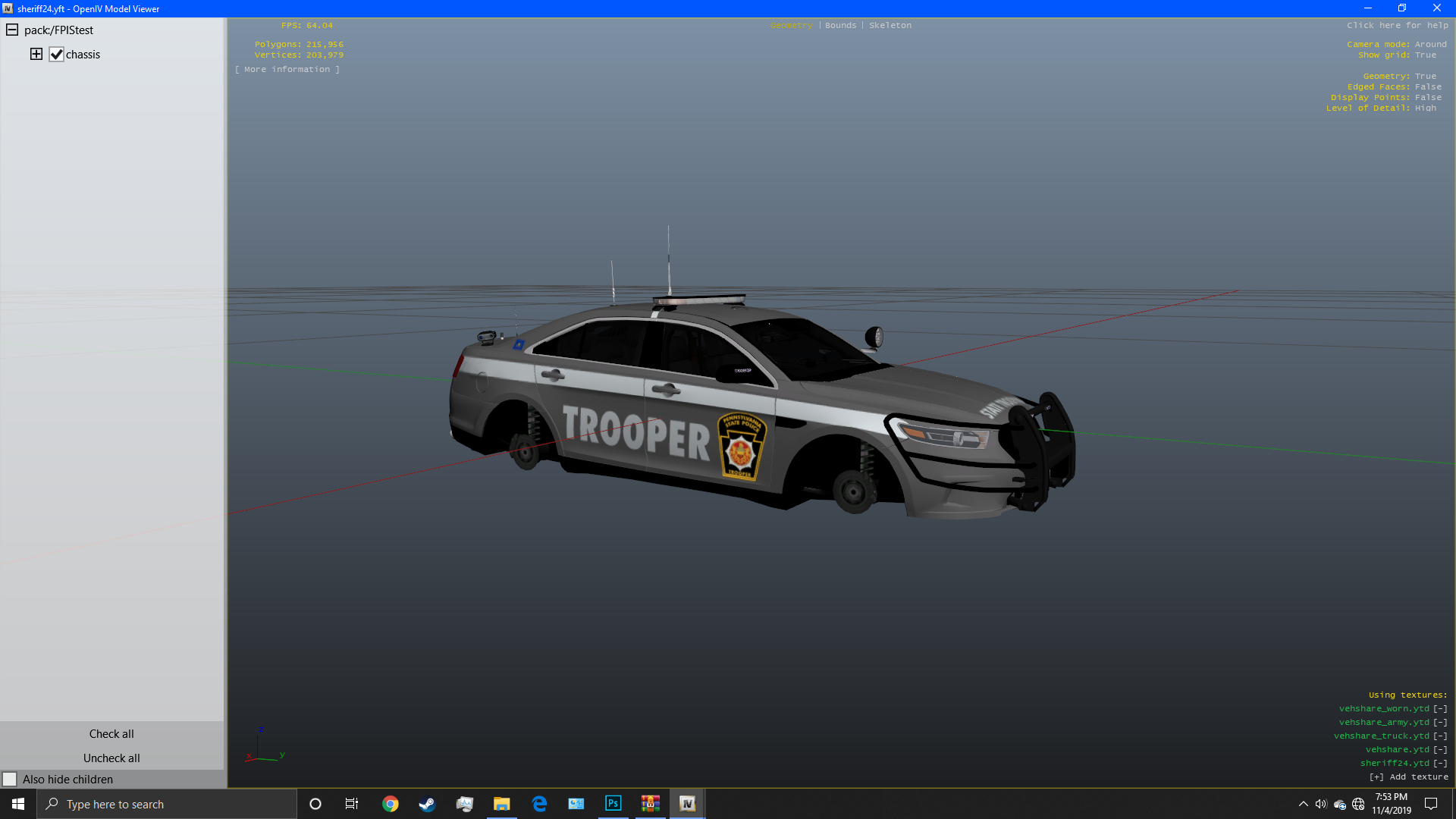
Task: Uncheck the chassis visibility checkbox
Action: [x=56, y=55]
